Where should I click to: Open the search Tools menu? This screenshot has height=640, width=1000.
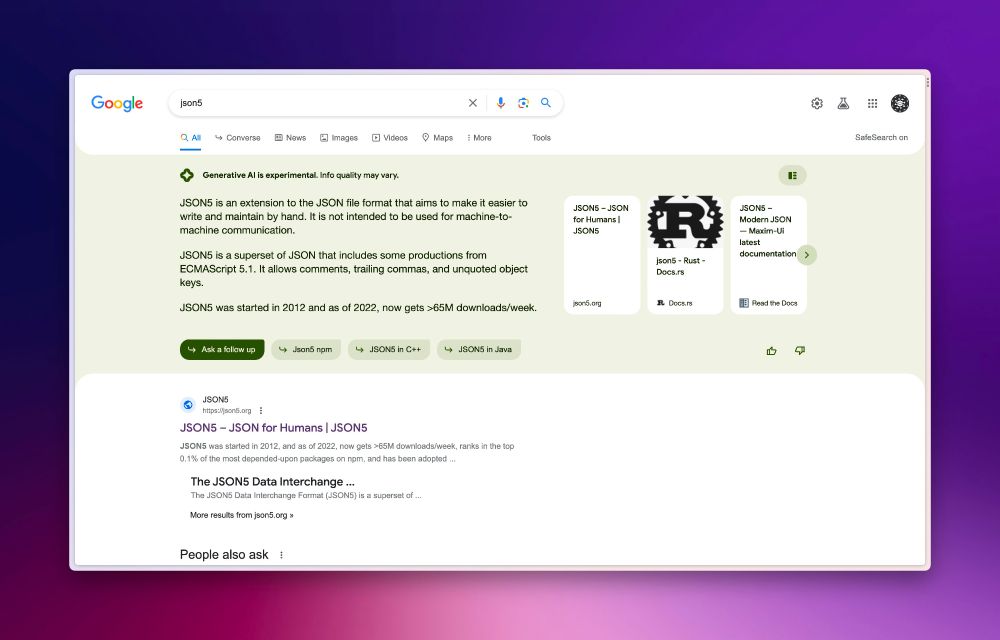pos(541,138)
